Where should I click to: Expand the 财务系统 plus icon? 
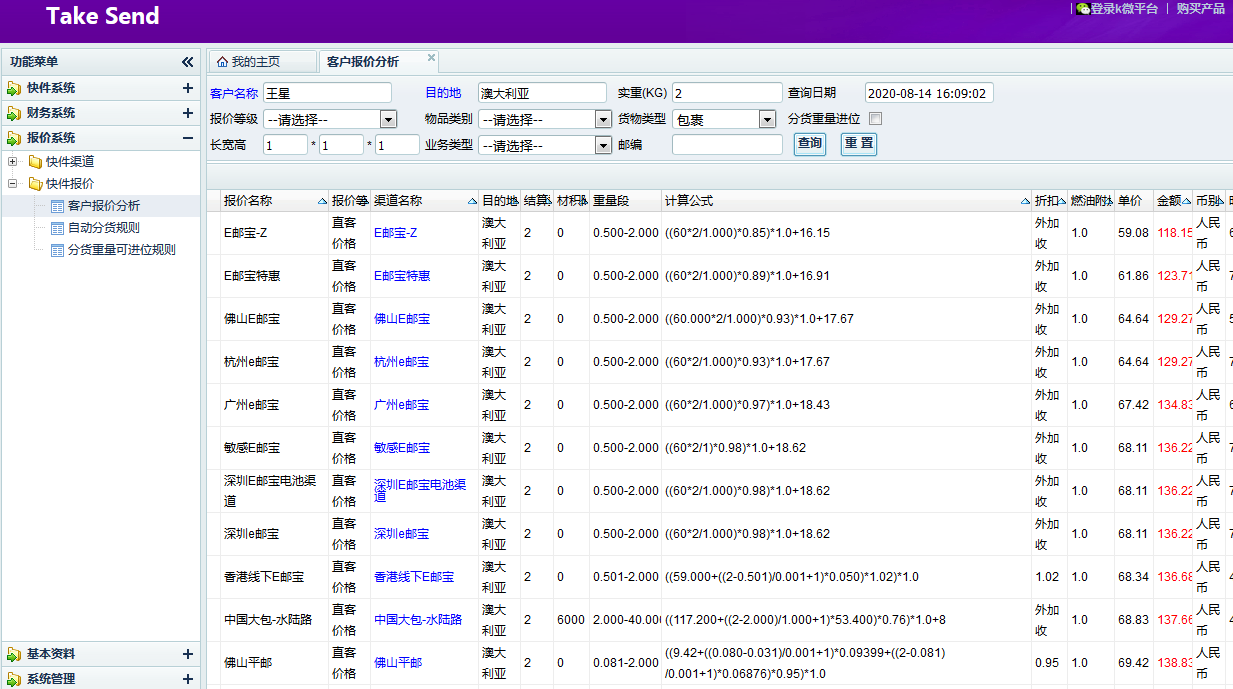coord(187,113)
